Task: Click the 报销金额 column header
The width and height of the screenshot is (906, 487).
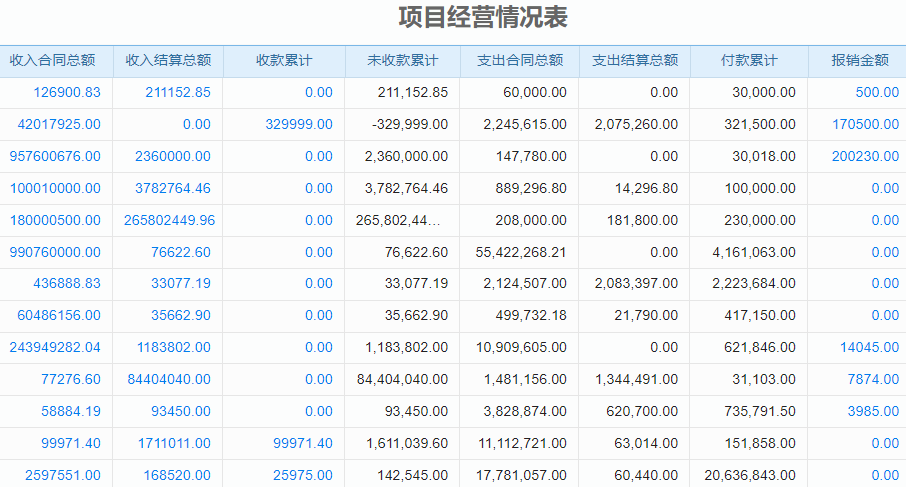Action: [860, 61]
